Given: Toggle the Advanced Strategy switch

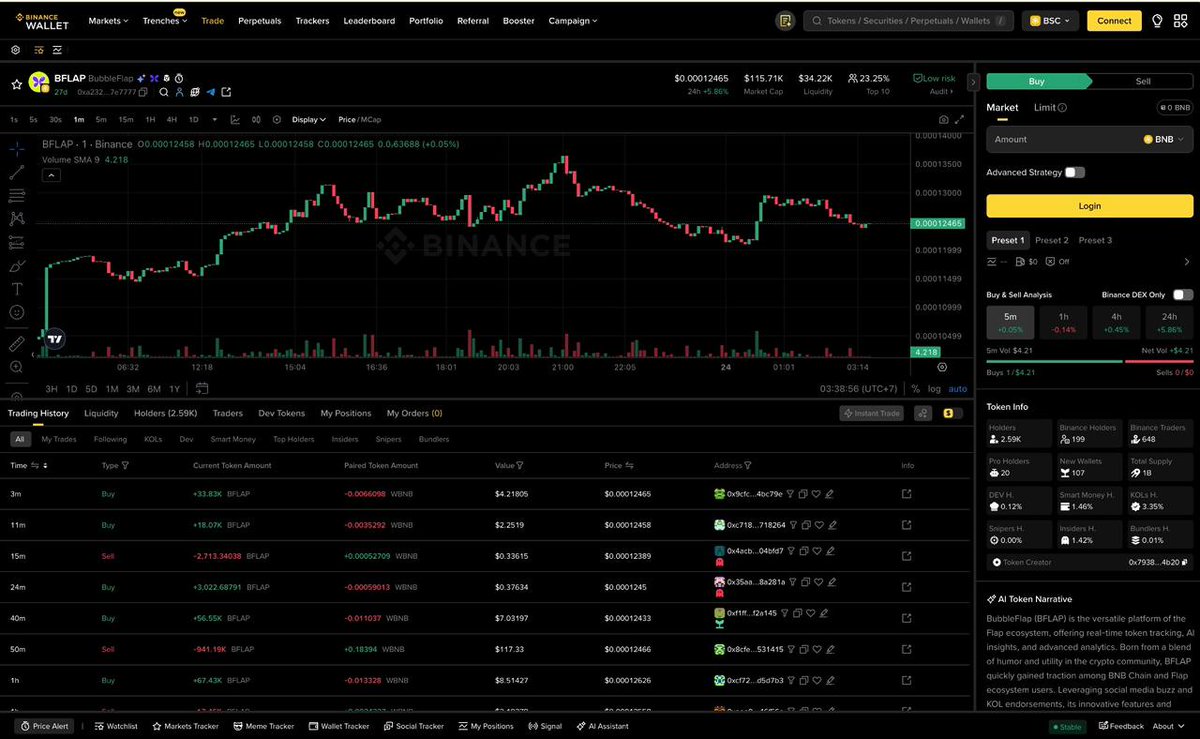Looking at the screenshot, I should (x=1075, y=172).
